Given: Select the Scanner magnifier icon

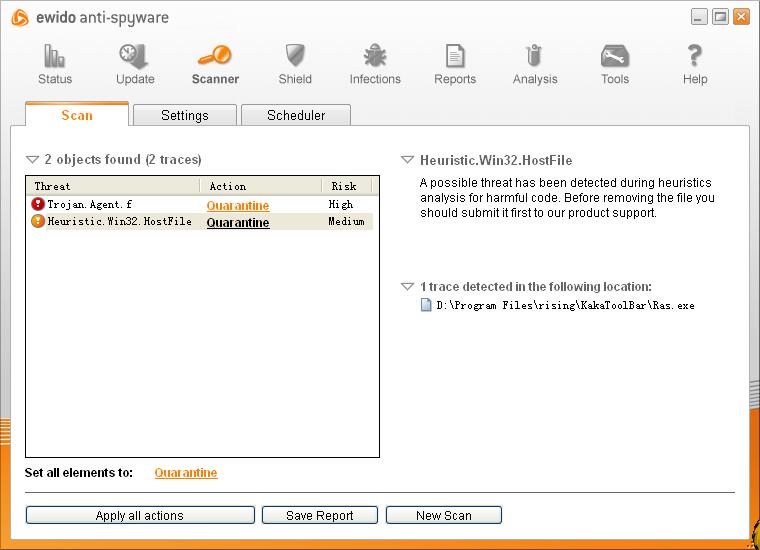Looking at the screenshot, I should coord(215,55).
